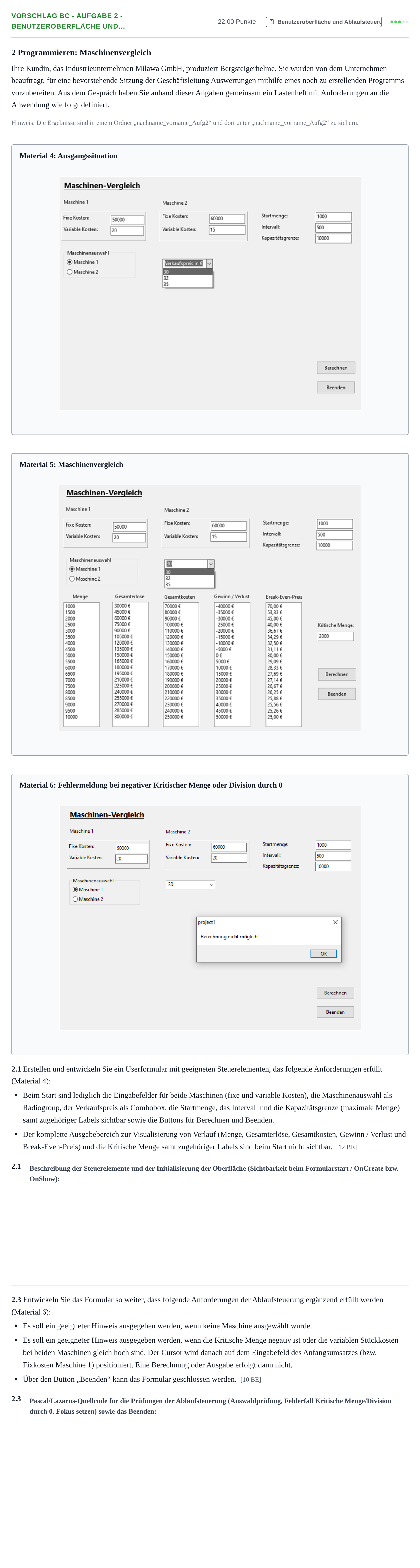Open the combobox showing 30 in Material 6

pyautogui.click(x=190, y=885)
